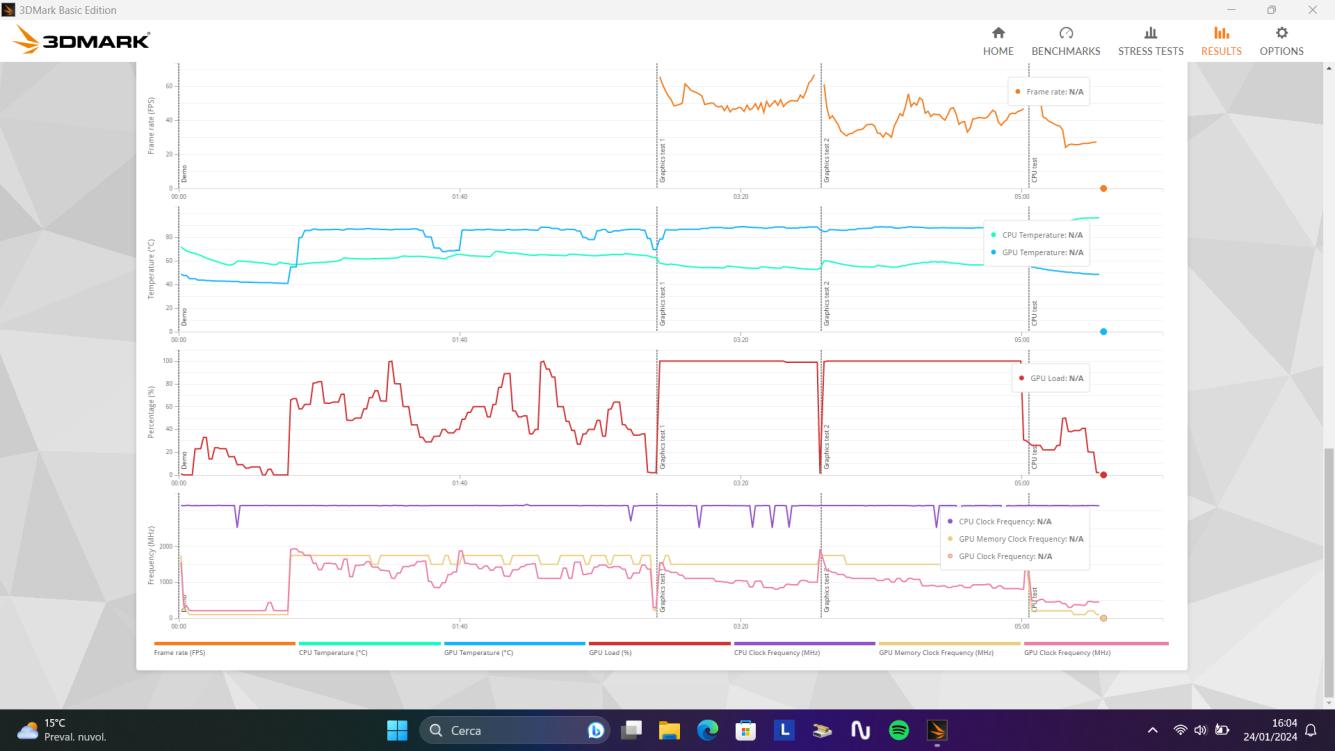Go to the HOME section
The width and height of the screenshot is (1335, 751).
pos(997,41)
